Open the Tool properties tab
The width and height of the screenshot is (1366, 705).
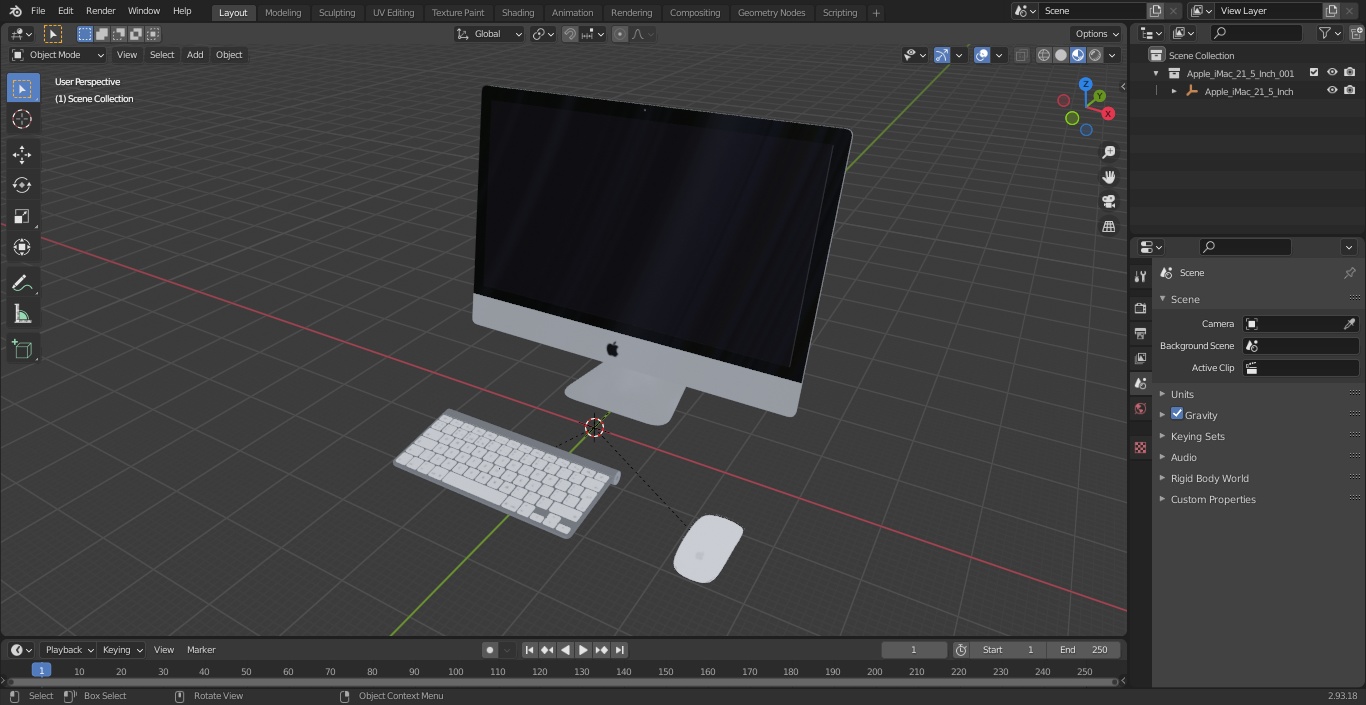tap(1140, 276)
